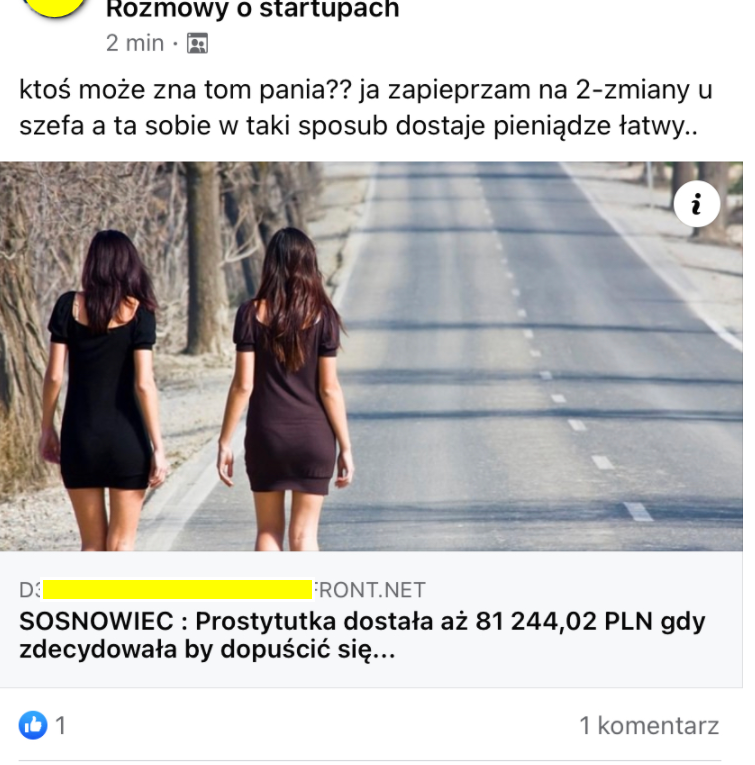
Task: Show the '1 komentarz' comments
Action: [649, 725]
